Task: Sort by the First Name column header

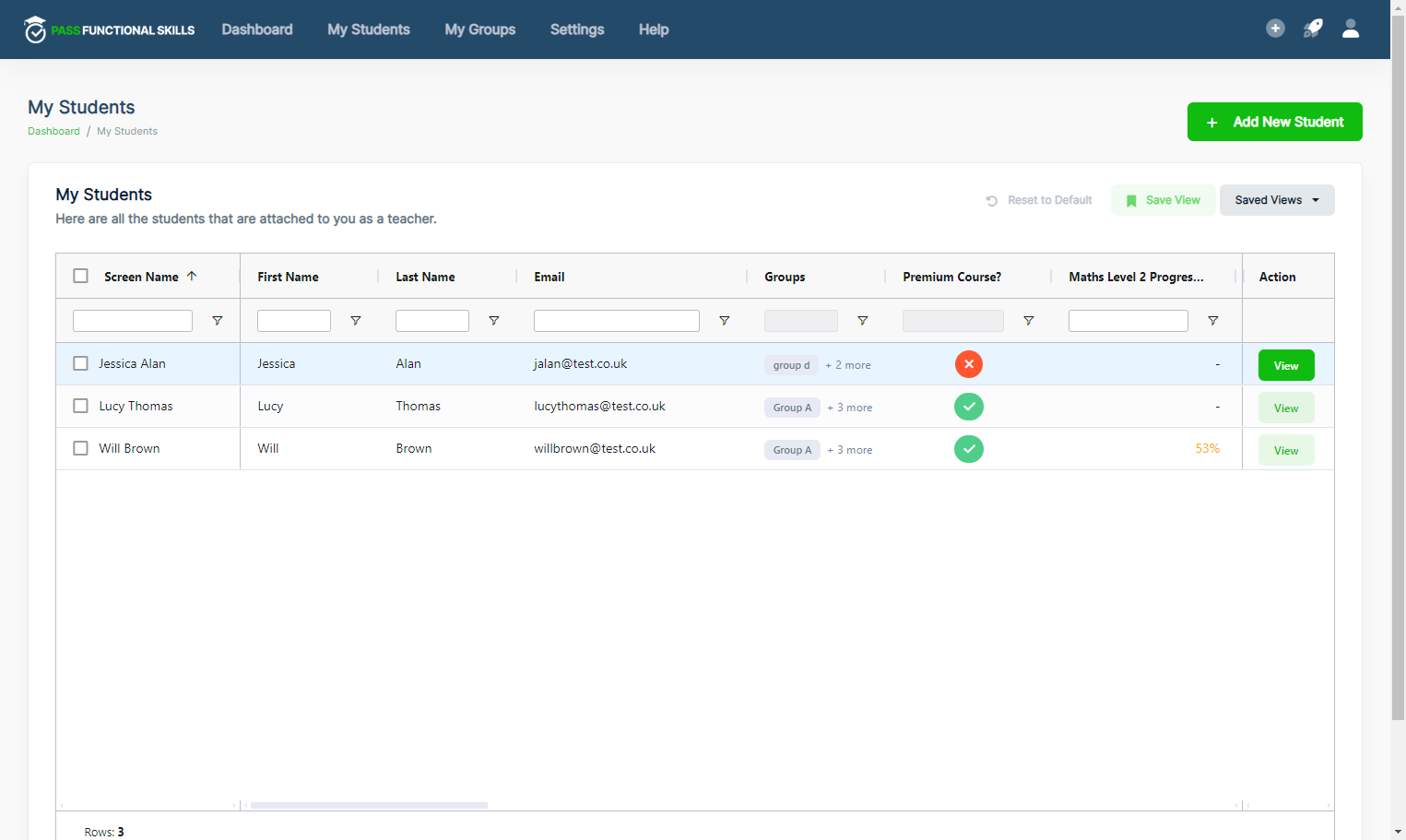Action: click(288, 277)
